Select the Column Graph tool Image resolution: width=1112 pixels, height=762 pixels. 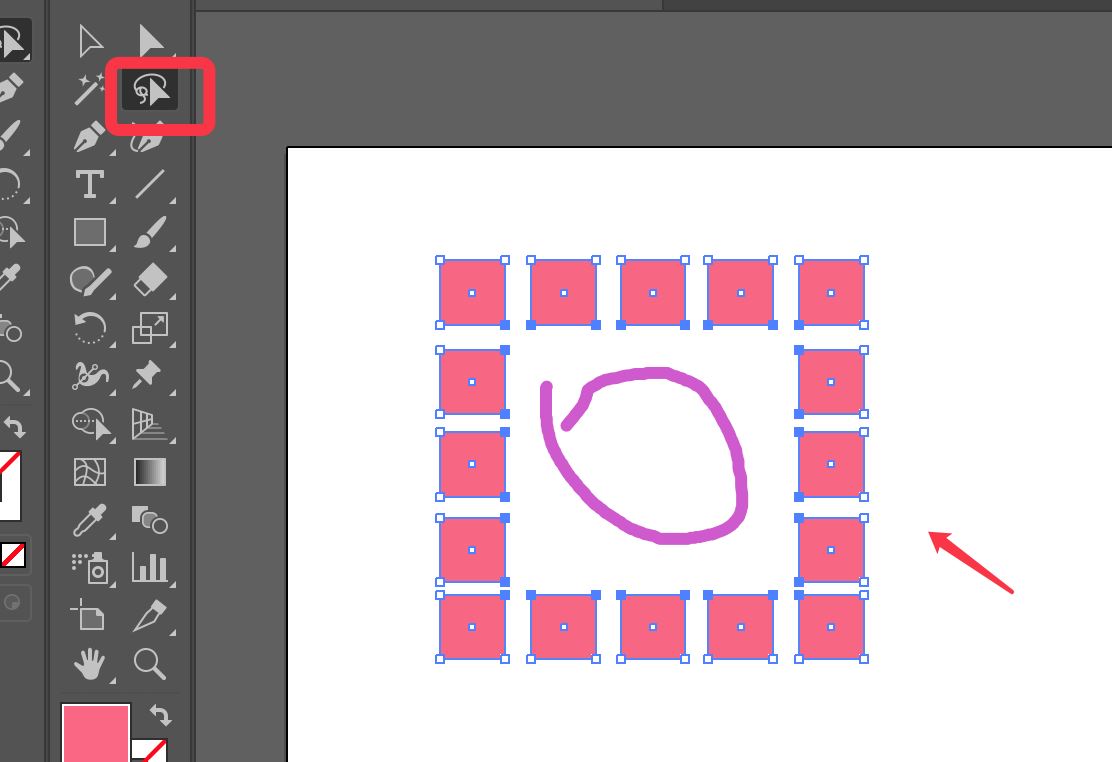pos(150,567)
